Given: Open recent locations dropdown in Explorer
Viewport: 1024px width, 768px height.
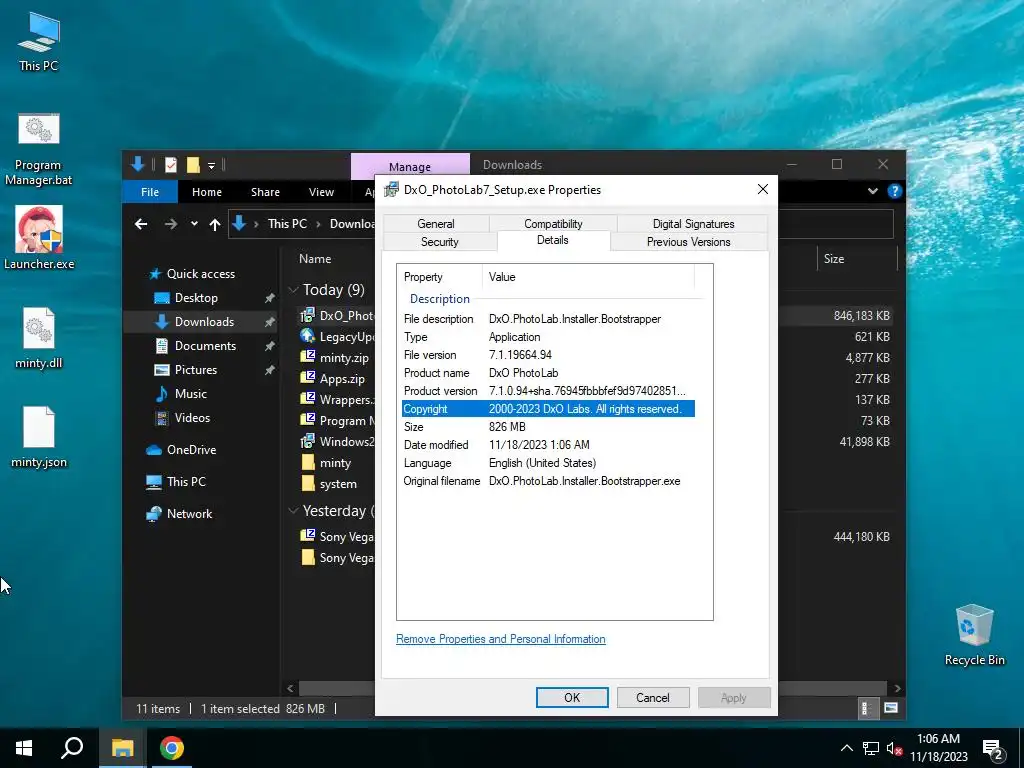Looking at the screenshot, I should (194, 224).
